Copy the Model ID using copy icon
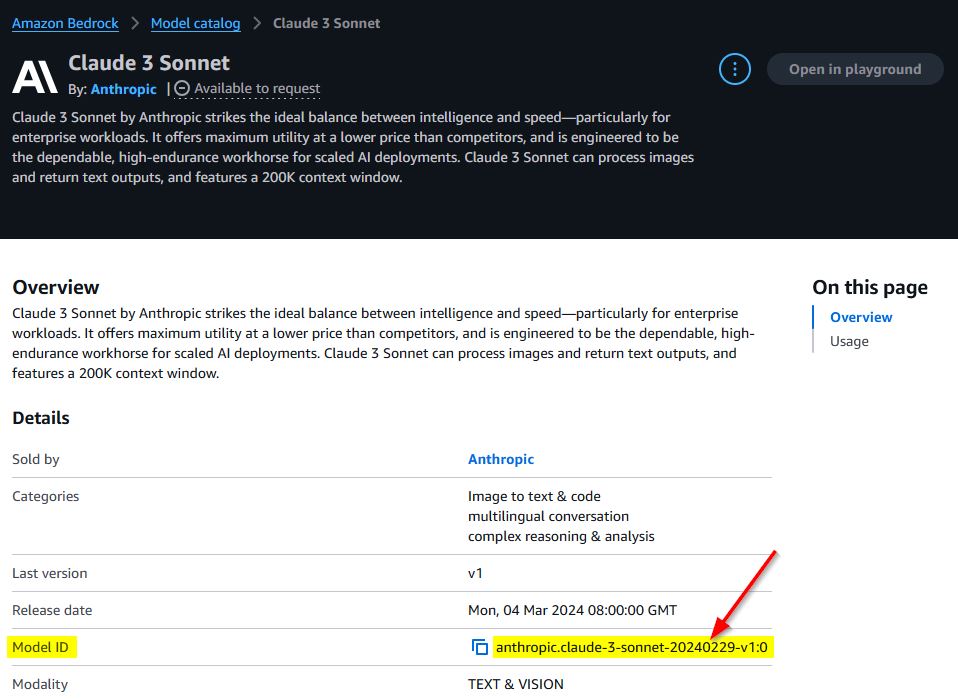 480,647
